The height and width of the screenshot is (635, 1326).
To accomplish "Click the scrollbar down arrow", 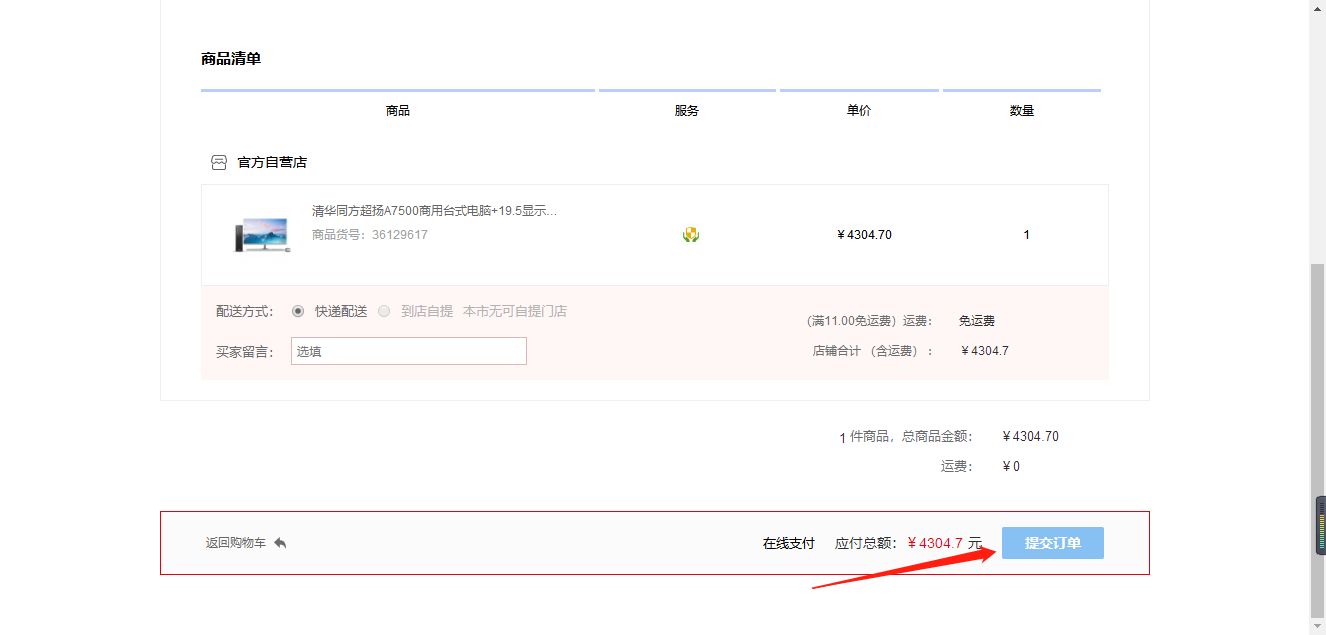I will coord(1318,627).
